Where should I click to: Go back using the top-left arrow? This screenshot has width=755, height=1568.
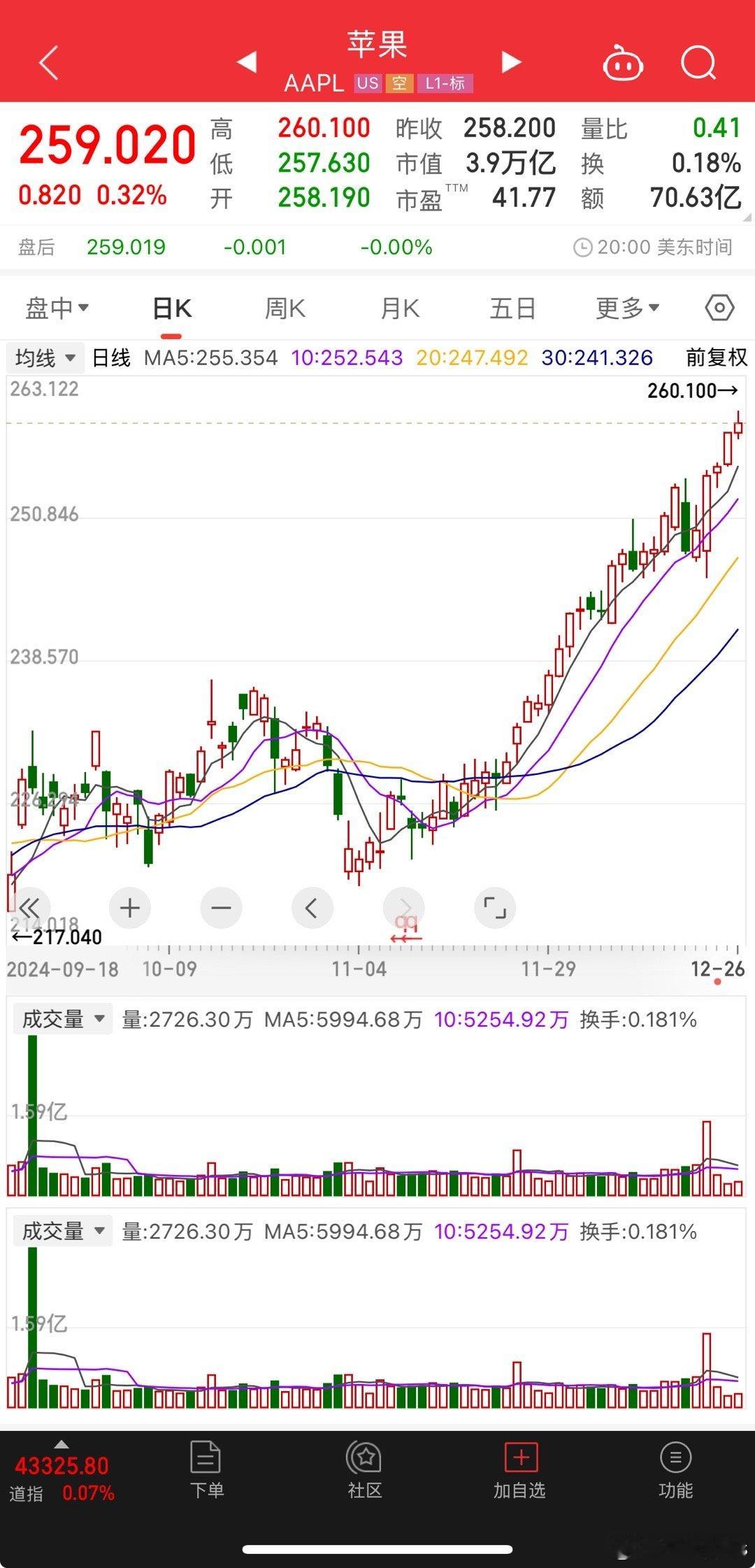click(x=48, y=64)
